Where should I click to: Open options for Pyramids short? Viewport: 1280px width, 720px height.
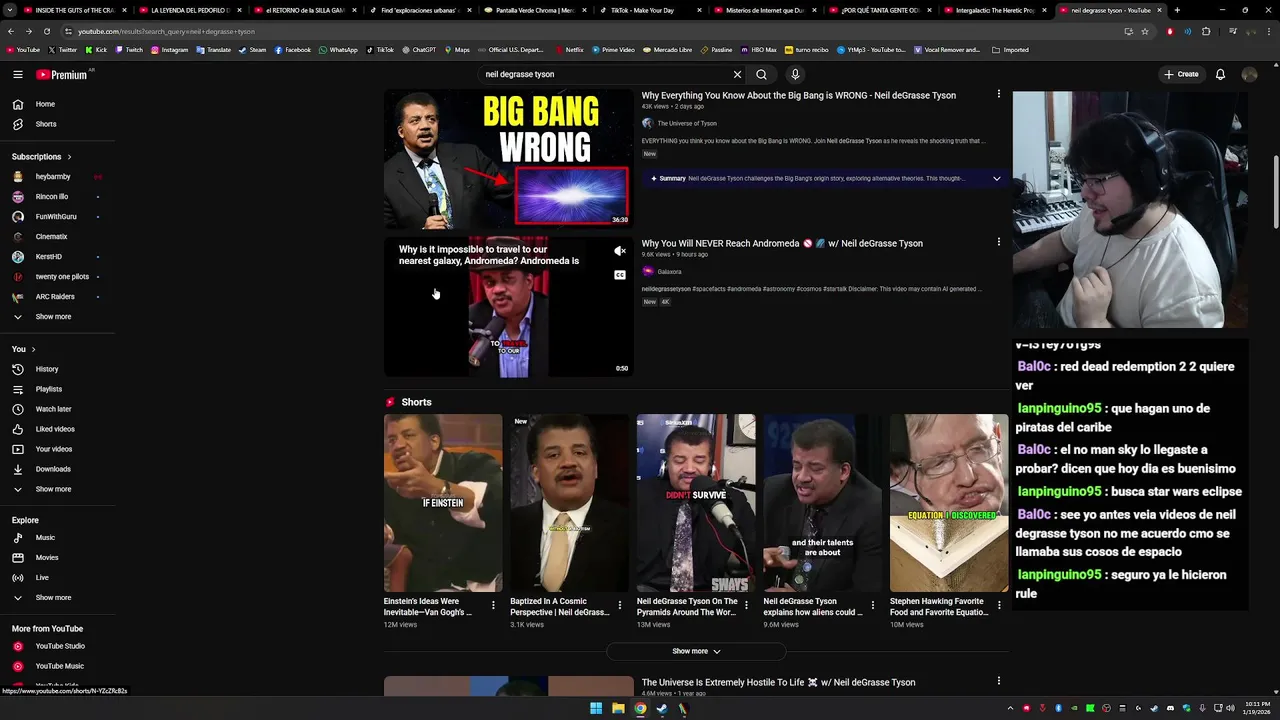pos(746,605)
